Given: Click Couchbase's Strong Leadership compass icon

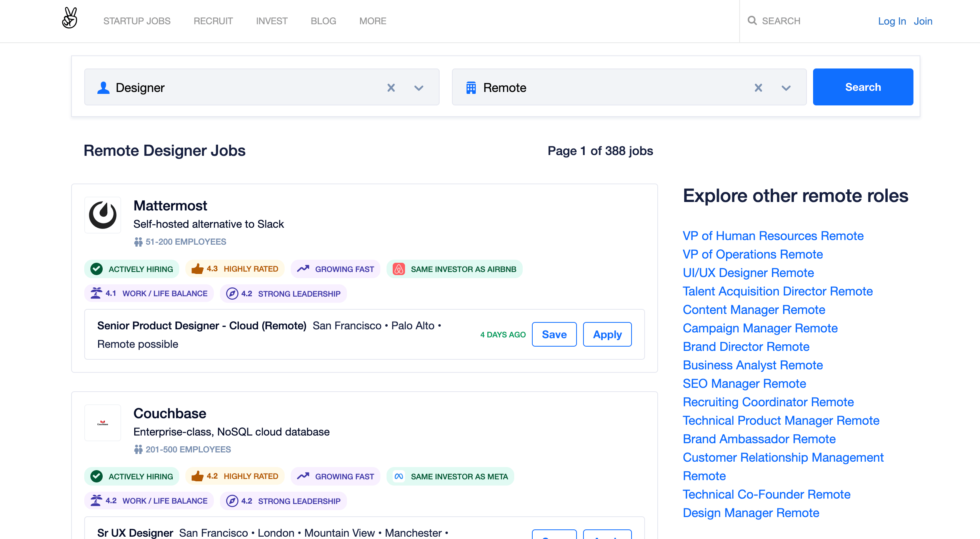Looking at the screenshot, I should coord(232,501).
